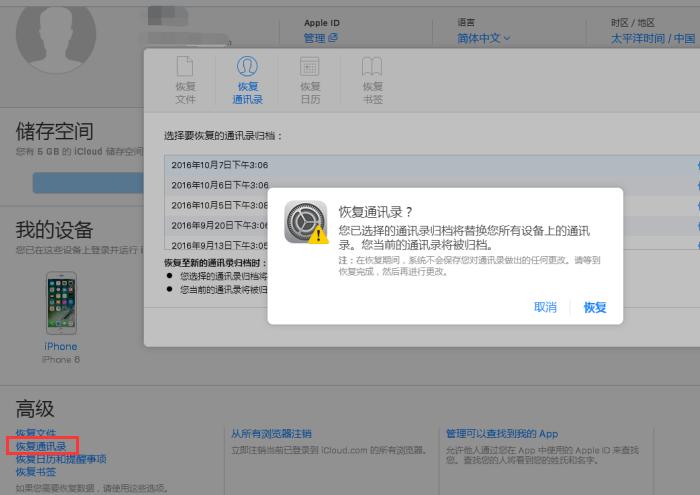The width and height of the screenshot is (700, 495).
Task: Click the settings gear warning icon in dialog
Action: point(306,222)
